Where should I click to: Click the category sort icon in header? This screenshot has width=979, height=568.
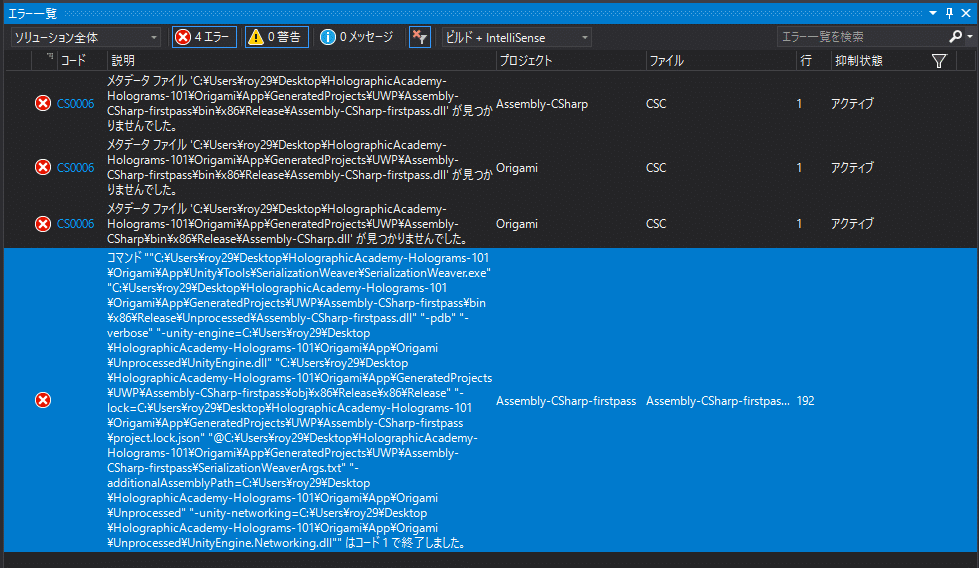(49, 57)
